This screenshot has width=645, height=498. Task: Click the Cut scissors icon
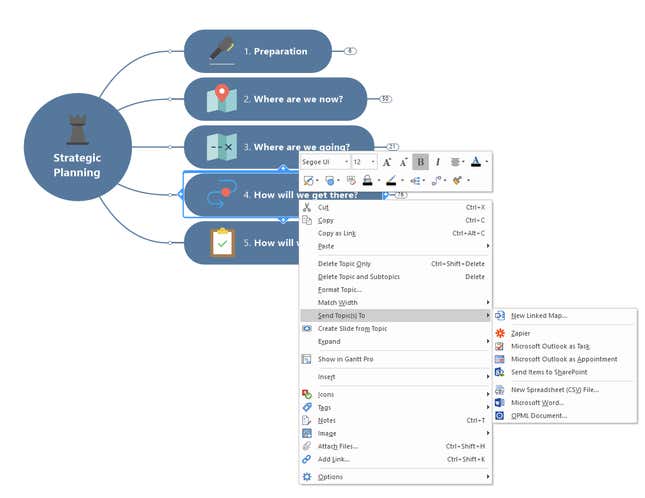(x=307, y=207)
